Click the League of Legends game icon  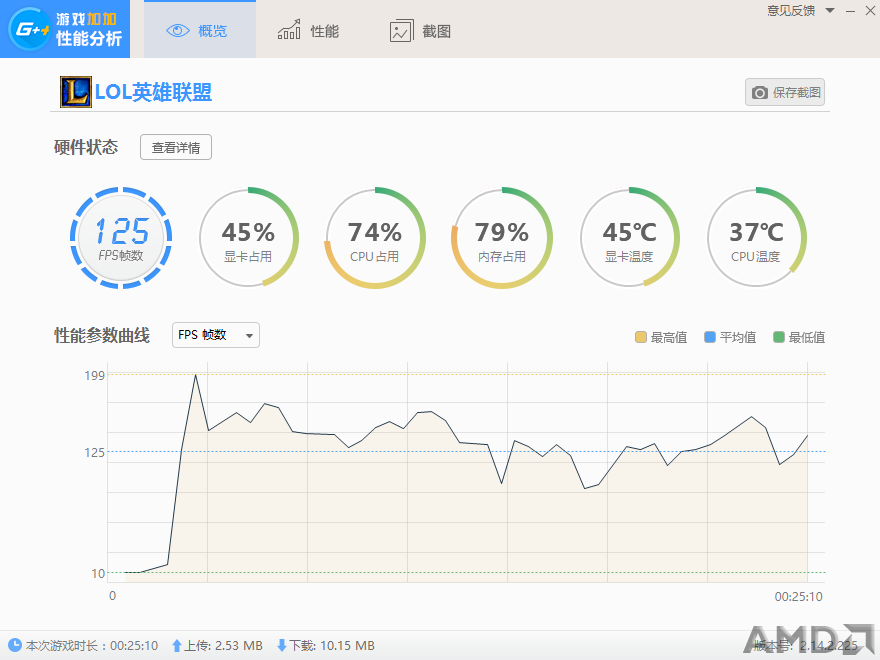76,92
